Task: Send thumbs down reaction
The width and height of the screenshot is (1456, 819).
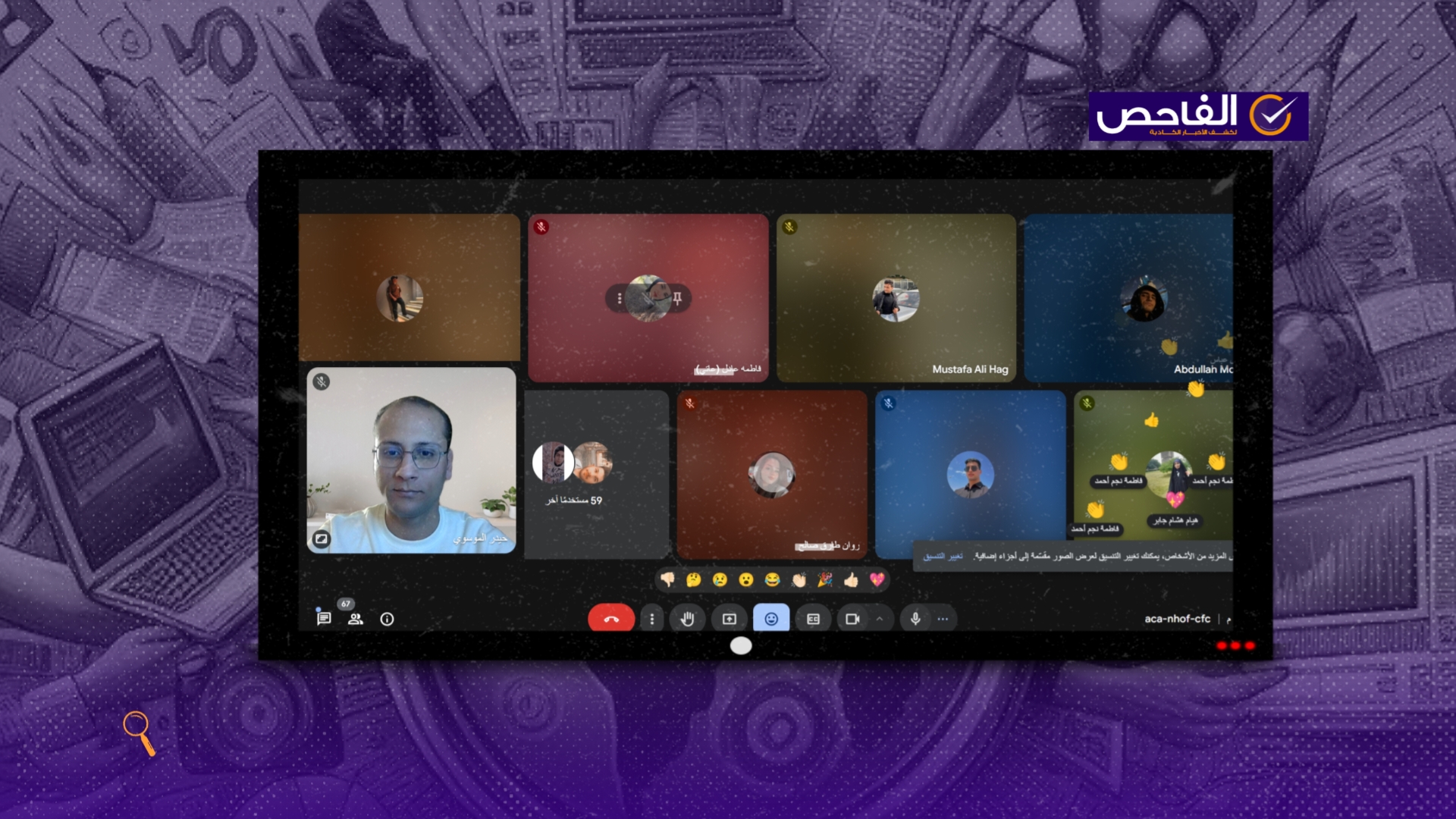Action: pyautogui.click(x=668, y=580)
